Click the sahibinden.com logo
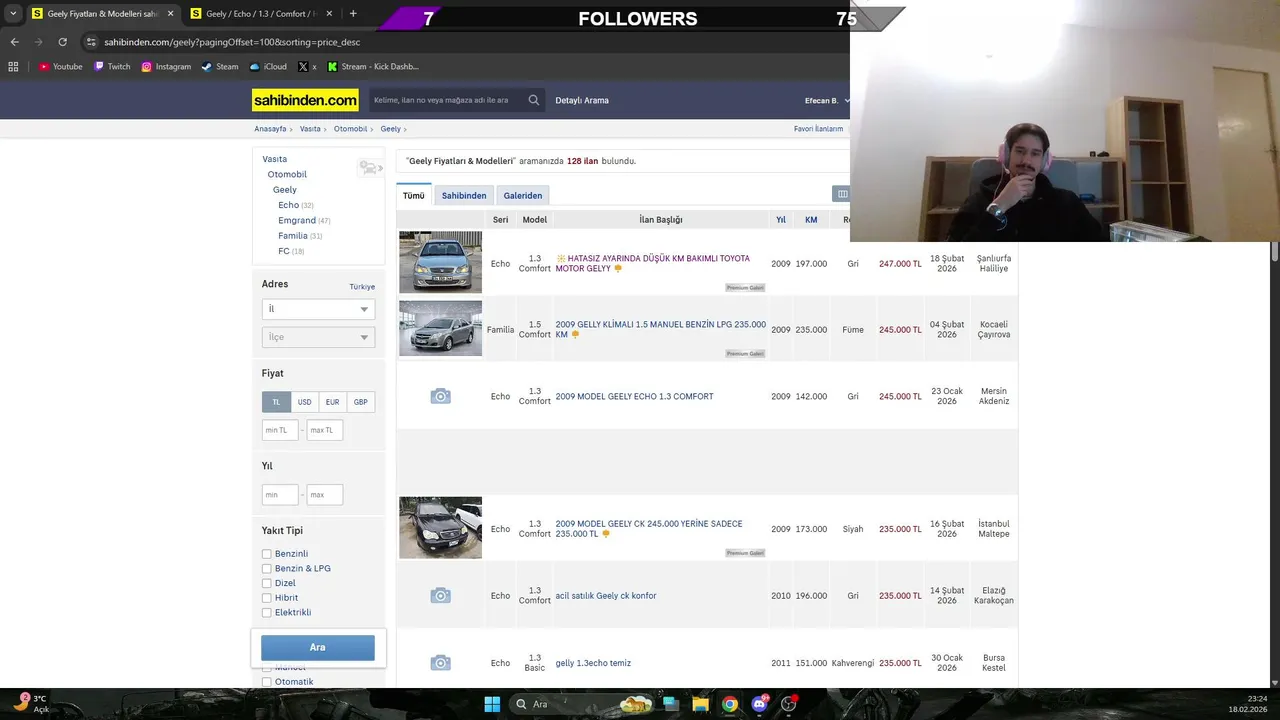1280x720 pixels. 305,100
